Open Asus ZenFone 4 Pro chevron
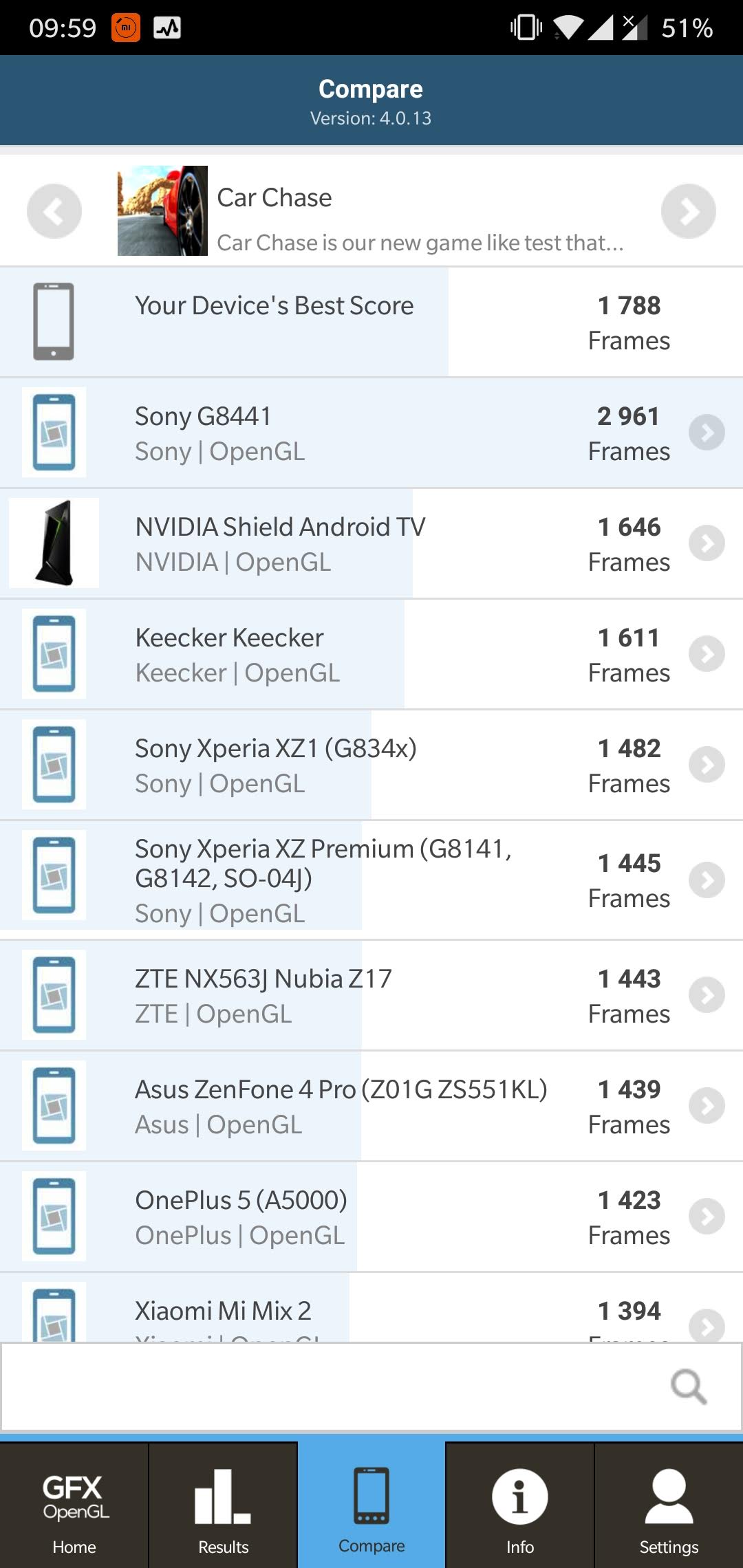743x1568 pixels. (x=707, y=1106)
